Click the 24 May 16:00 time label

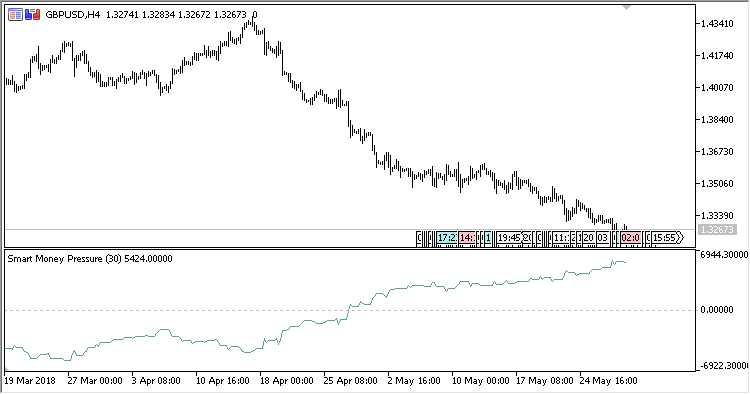(608, 381)
